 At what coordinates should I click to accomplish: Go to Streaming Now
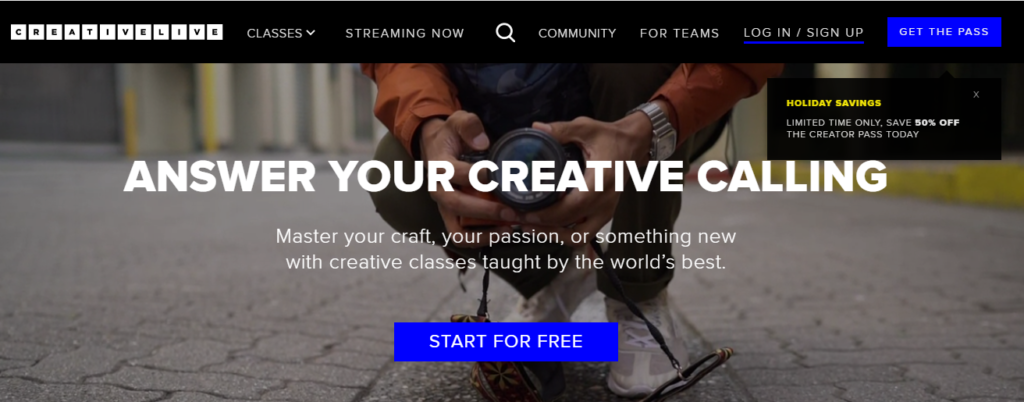[405, 33]
